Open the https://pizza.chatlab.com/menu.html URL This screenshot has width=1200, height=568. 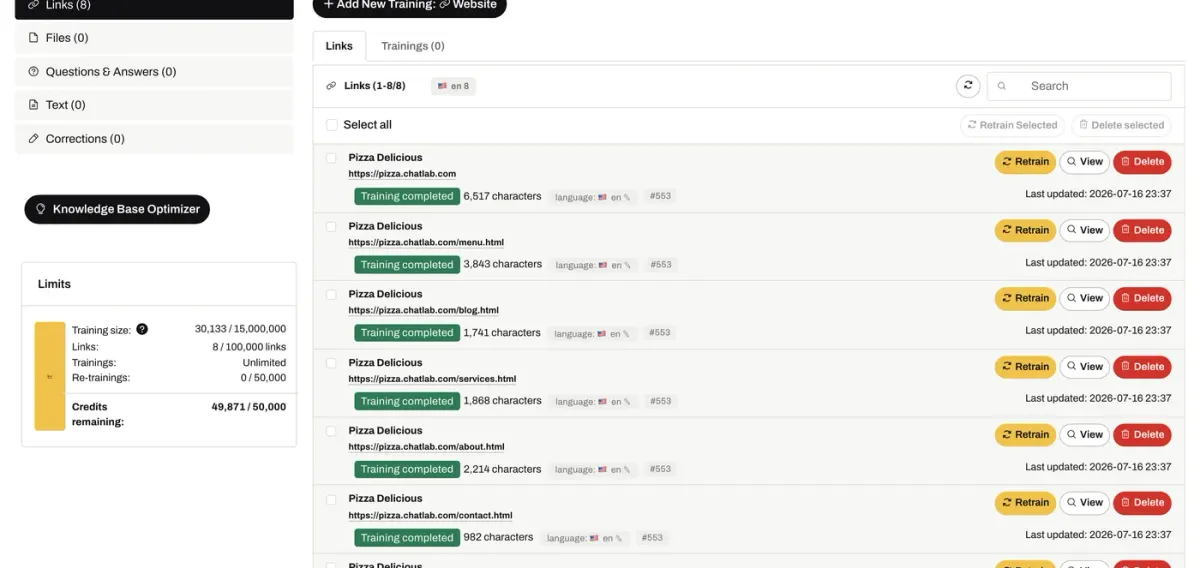426,243
